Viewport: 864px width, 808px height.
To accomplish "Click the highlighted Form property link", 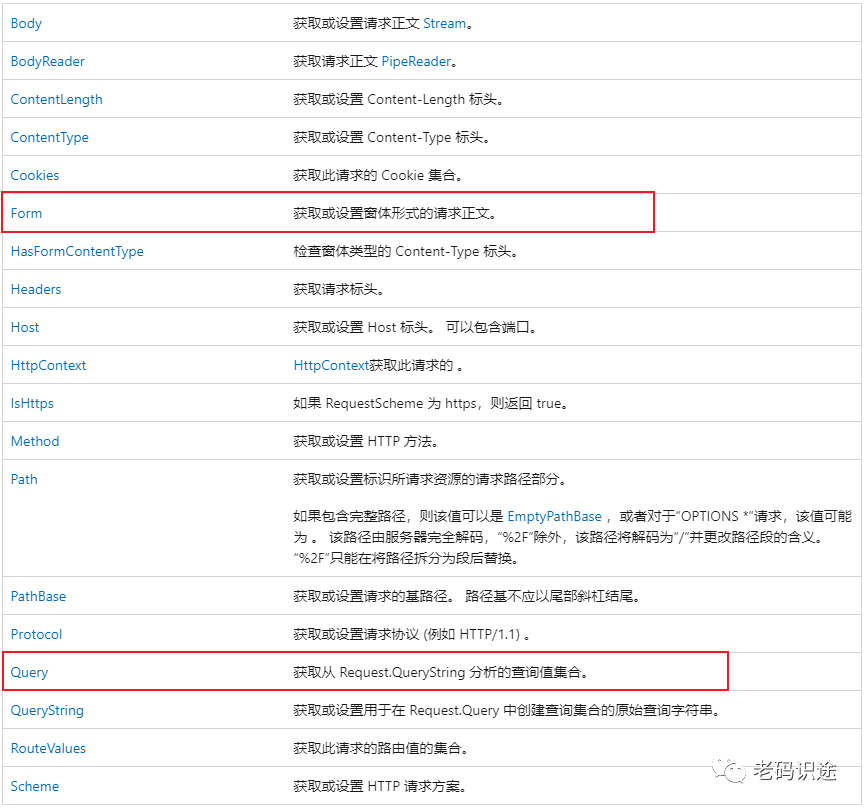I will click(x=26, y=213).
